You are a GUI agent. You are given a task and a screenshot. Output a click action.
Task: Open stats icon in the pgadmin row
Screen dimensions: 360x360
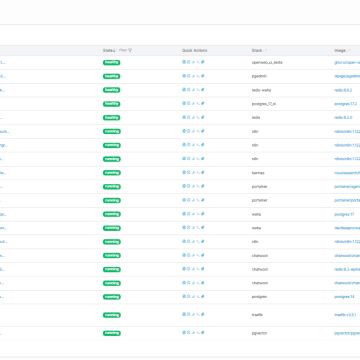click(193, 76)
